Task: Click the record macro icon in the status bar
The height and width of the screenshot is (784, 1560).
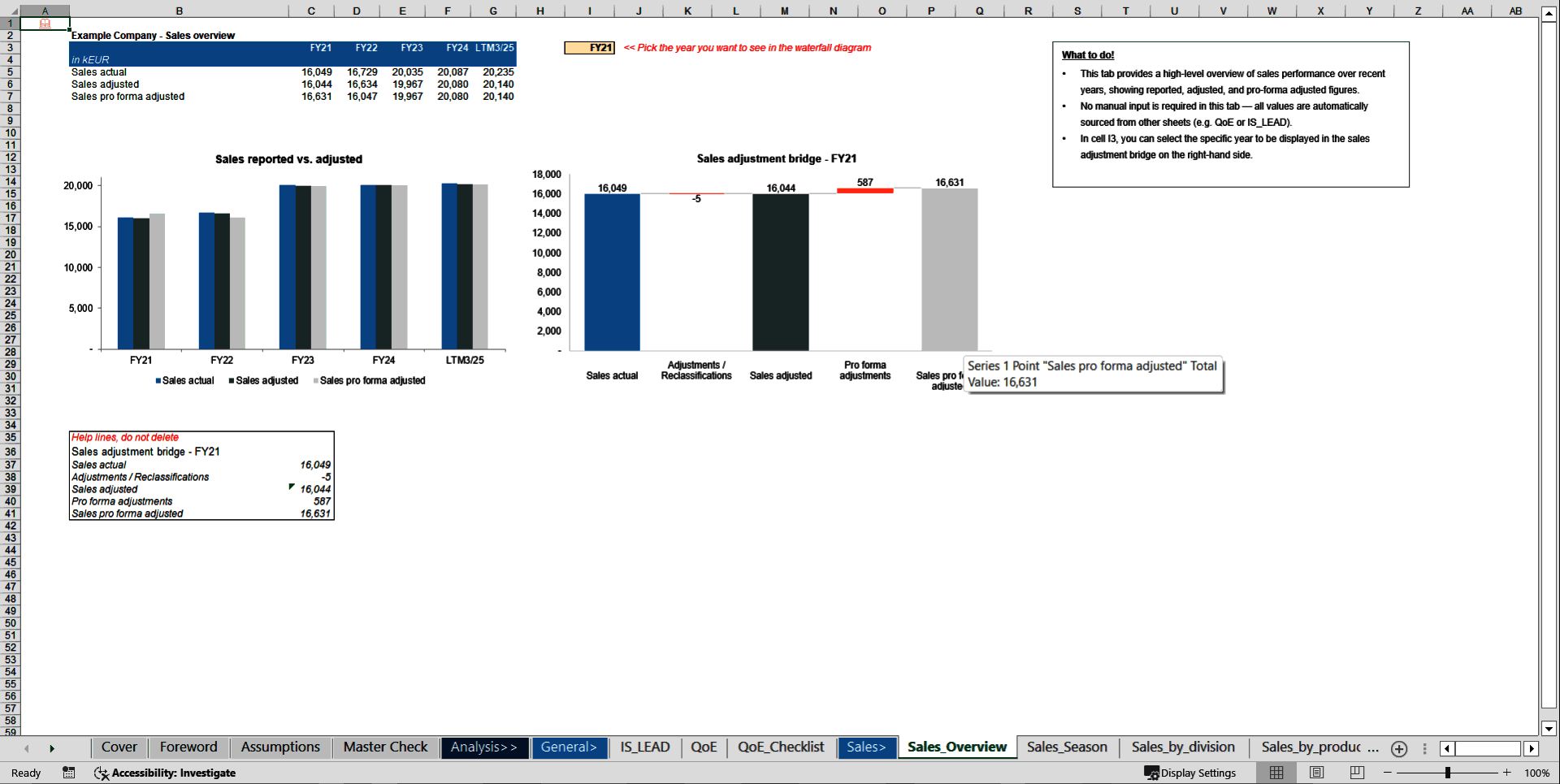Action: click(69, 773)
